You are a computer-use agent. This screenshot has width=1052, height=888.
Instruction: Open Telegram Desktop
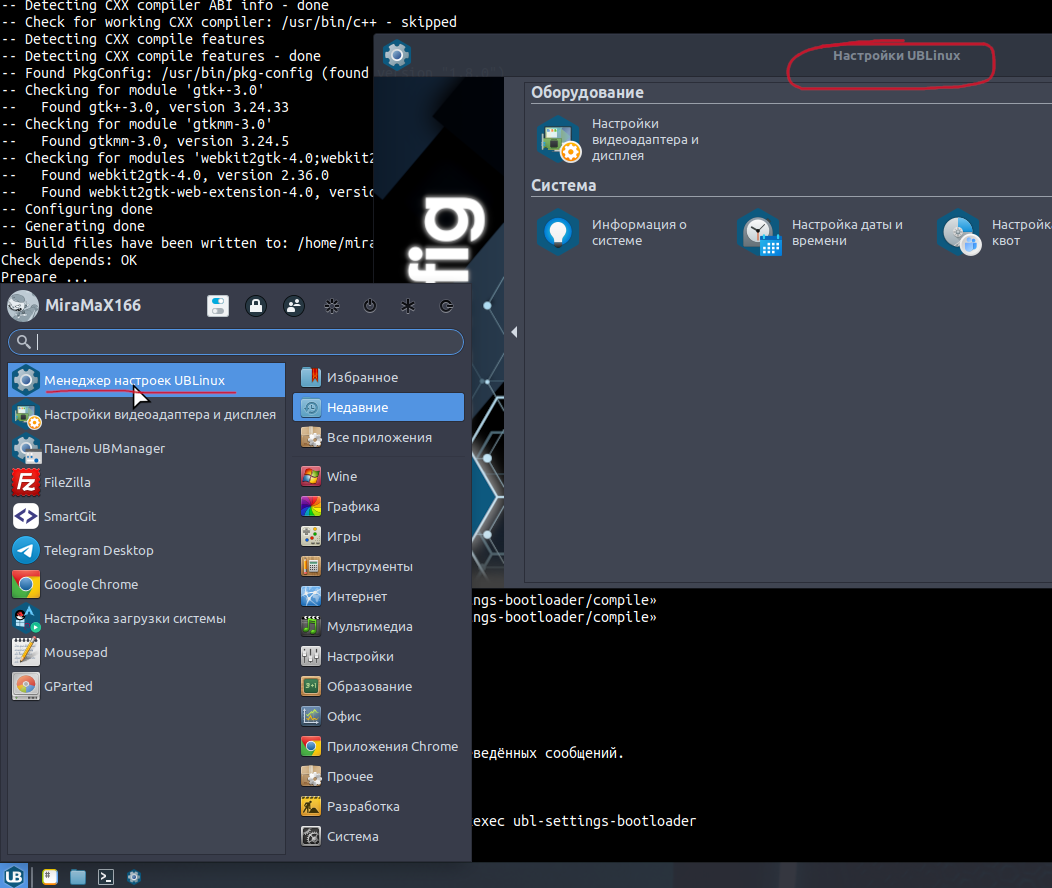pos(146,551)
